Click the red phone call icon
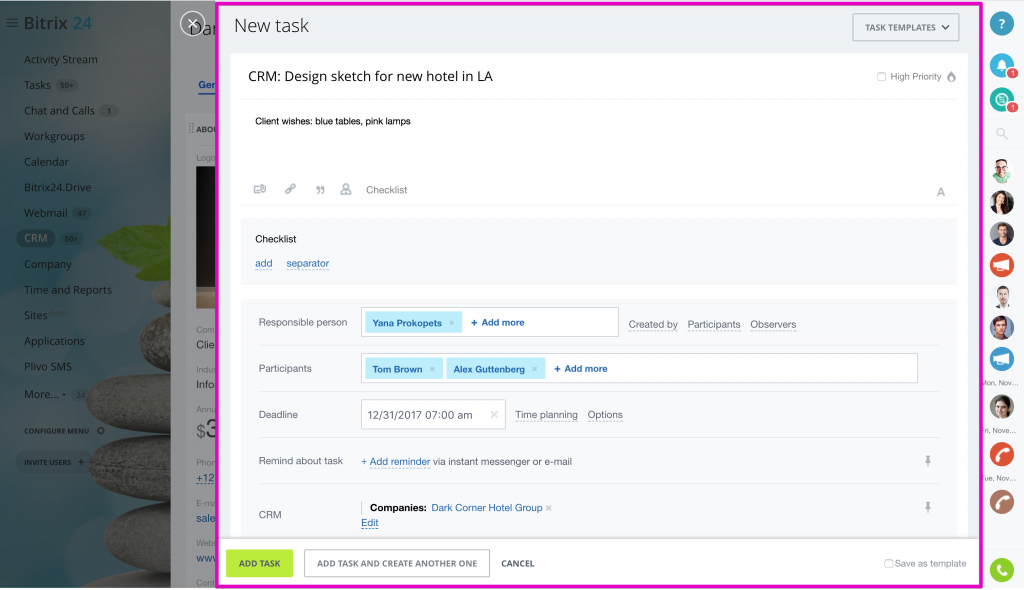The height and width of the screenshot is (590, 1024). pyautogui.click(x=1002, y=454)
